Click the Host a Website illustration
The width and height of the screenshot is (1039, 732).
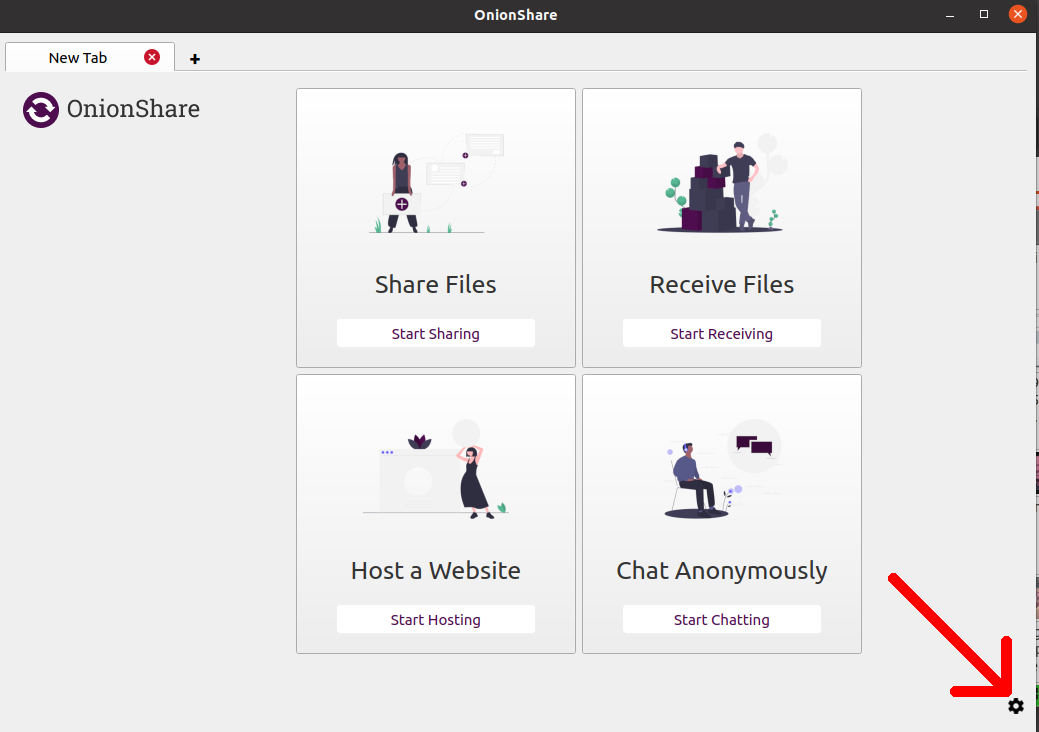[436, 468]
